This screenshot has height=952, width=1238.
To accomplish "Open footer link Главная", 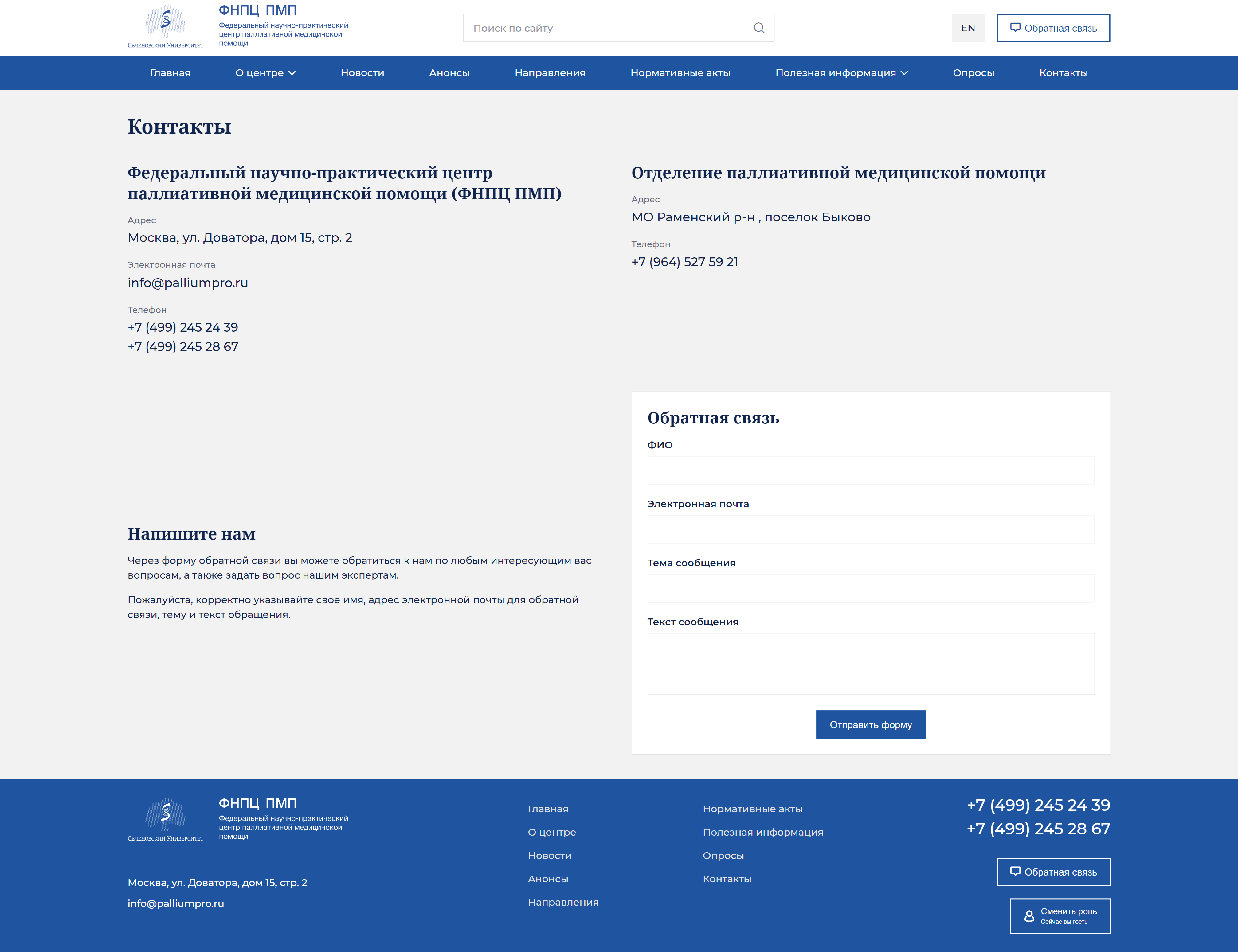I will (x=547, y=809).
